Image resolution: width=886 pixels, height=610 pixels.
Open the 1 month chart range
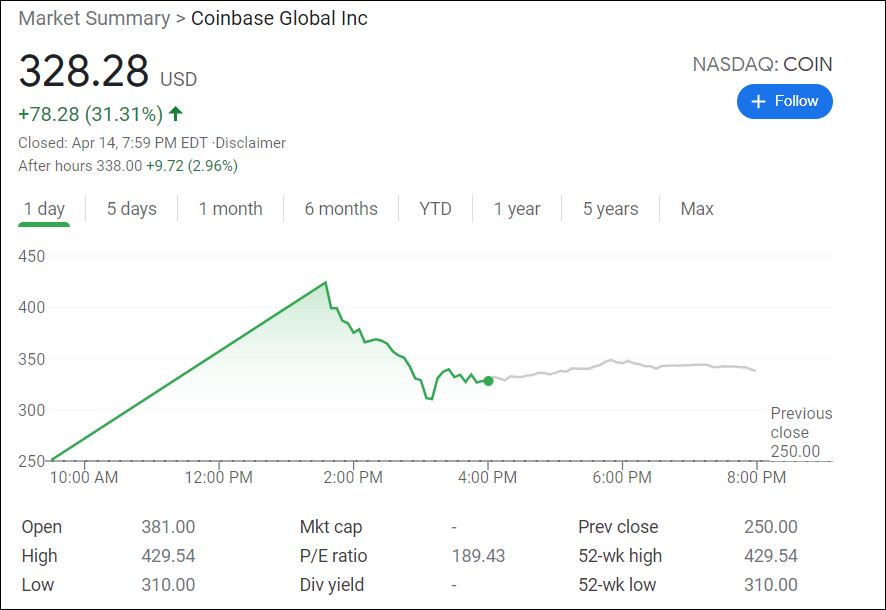point(230,209)
